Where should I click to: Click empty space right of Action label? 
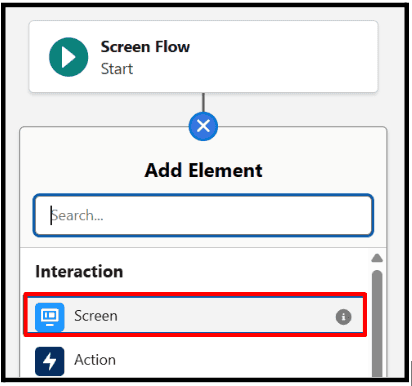pos(240,361)
